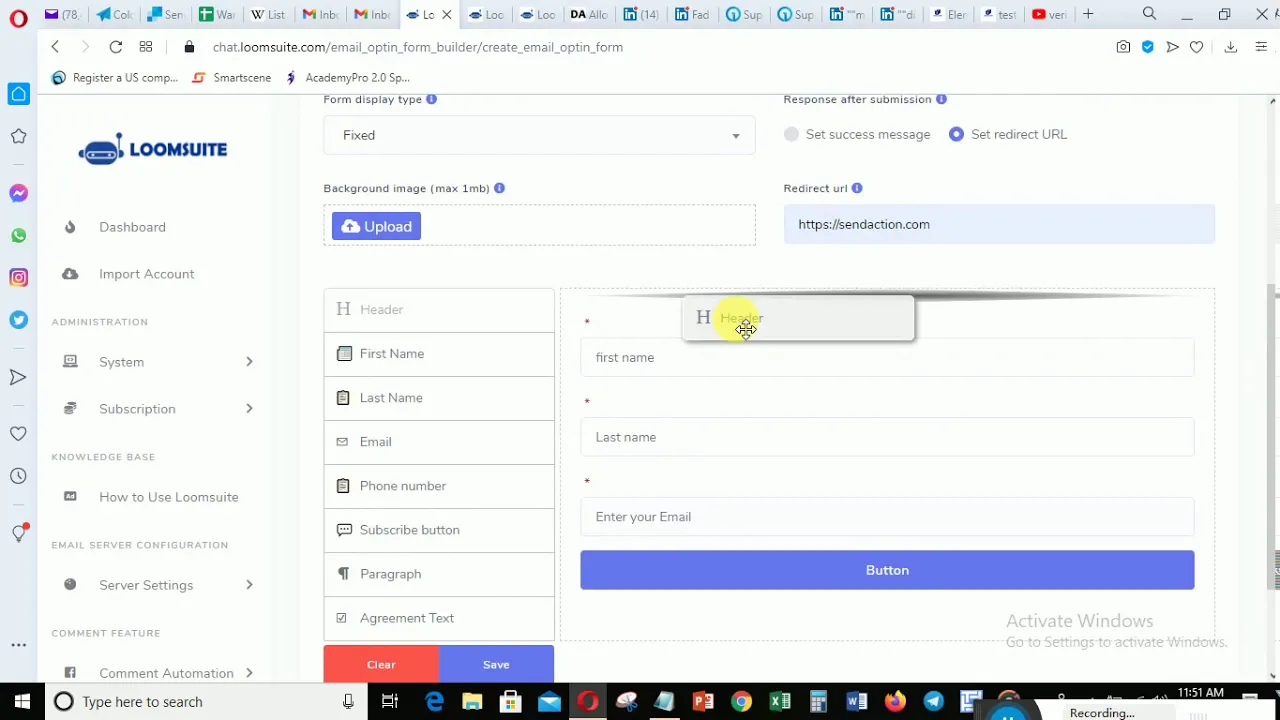
Task: Click the browser address bar URL
Action: pos(417,47)
